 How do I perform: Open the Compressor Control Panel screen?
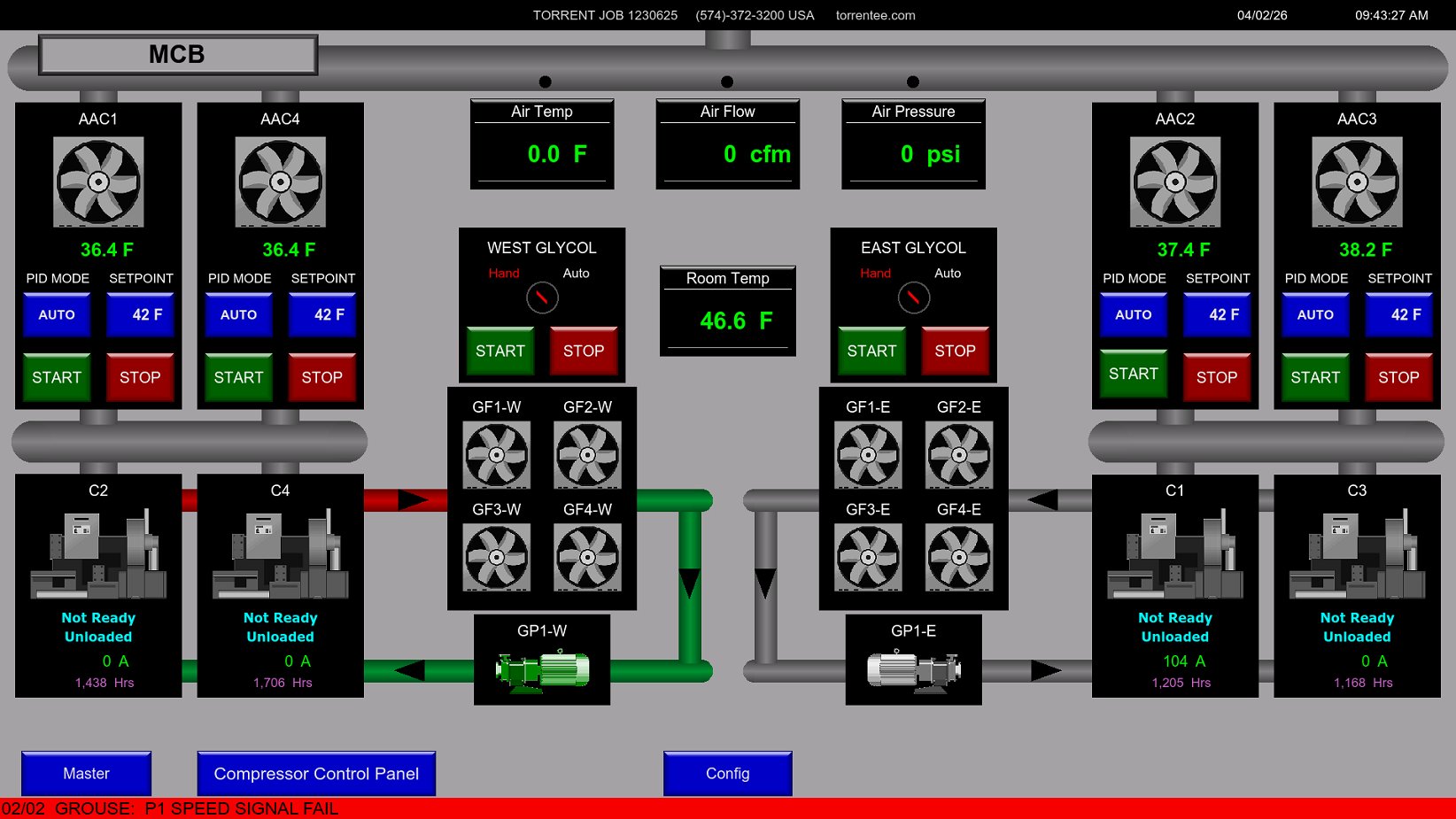(316, 774)
